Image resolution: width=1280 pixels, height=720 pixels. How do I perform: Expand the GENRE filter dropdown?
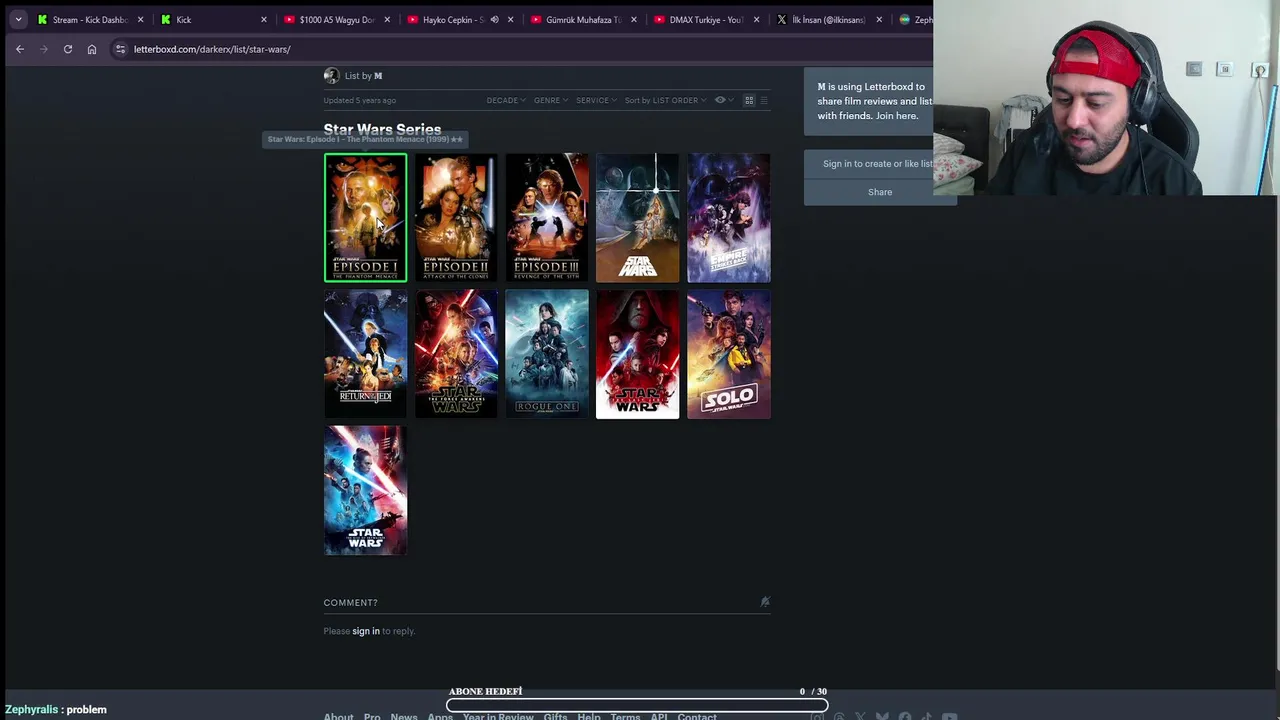pos(551,100)
